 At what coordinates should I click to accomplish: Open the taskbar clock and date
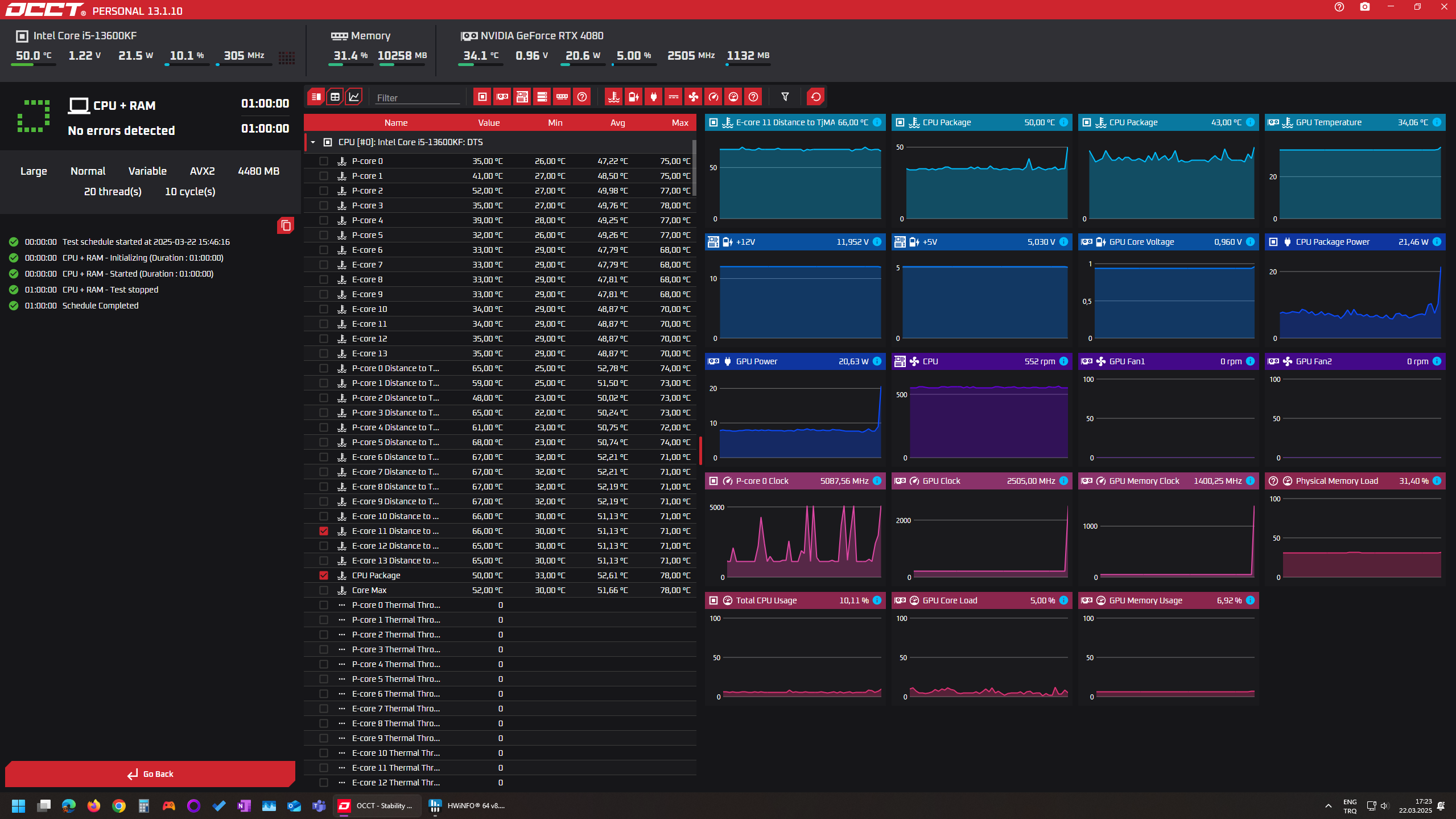1416,806
